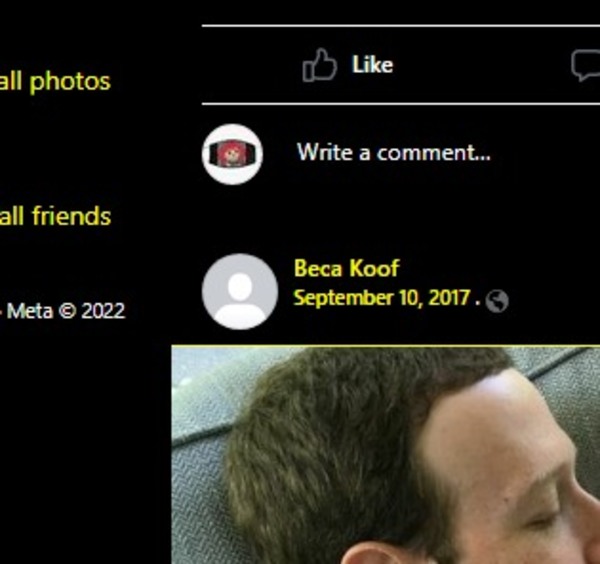This screenshot has height=564, width=600.
Task: Hit the Like label under the post
Action: 372,65
